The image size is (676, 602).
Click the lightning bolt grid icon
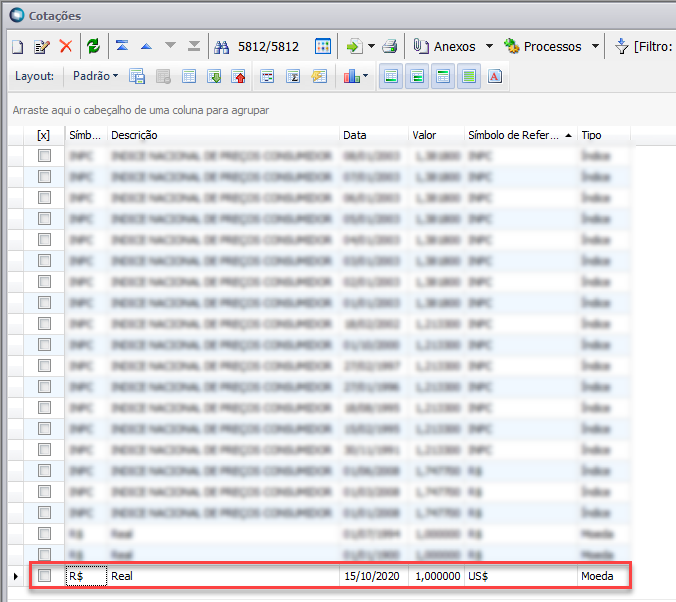(x=319, y=76)
